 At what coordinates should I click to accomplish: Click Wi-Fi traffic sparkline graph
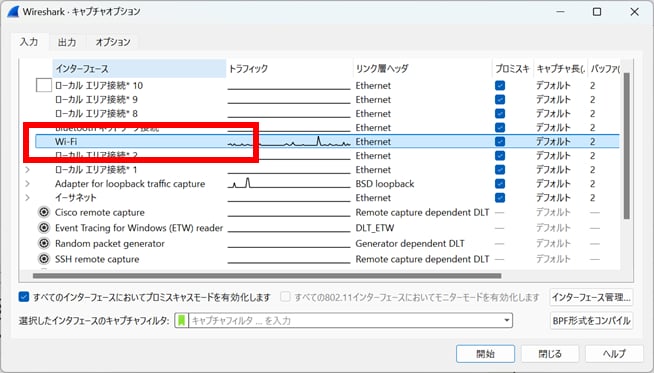(x=289, y=141)
